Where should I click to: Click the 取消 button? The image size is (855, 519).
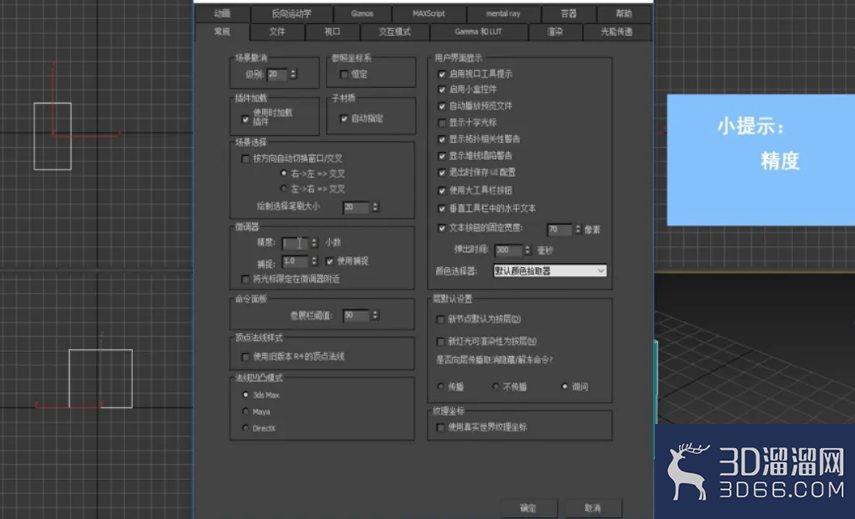(593, 508)
